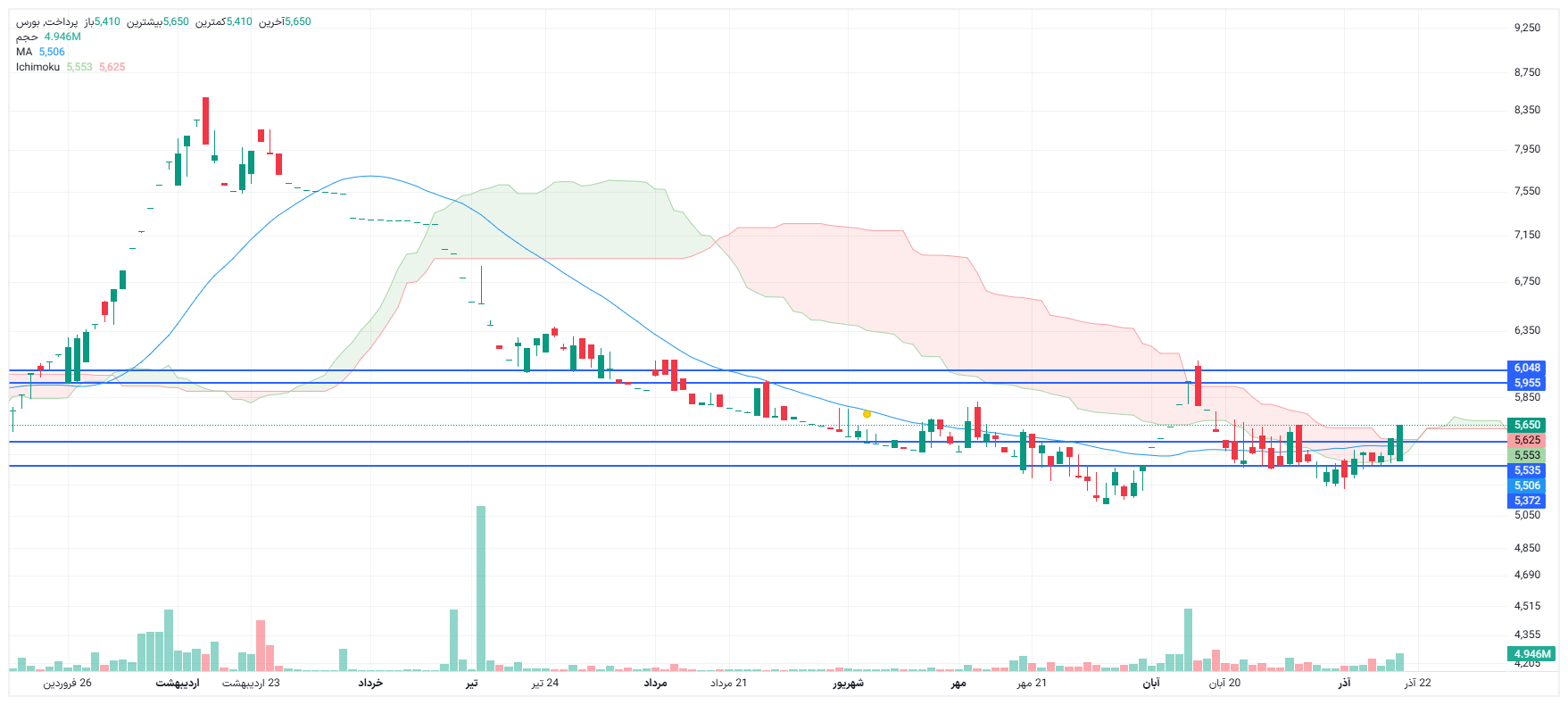Select the green 5,650 last price label

point(1527,425)
